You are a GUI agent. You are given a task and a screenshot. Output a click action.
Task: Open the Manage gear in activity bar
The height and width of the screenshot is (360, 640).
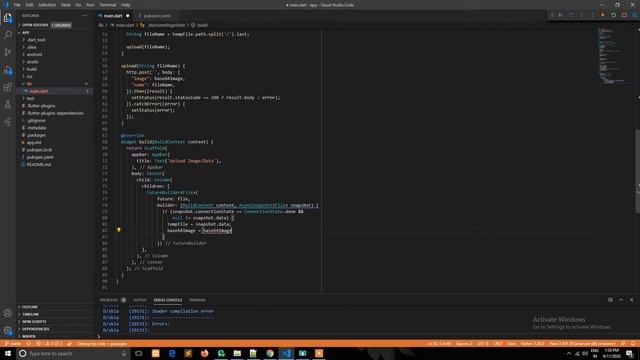click(x=8, y=331)
